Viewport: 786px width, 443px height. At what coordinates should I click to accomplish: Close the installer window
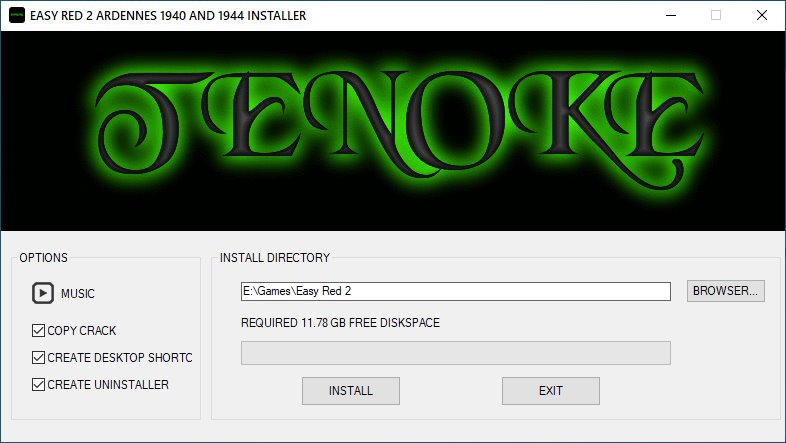pos(762,15)
